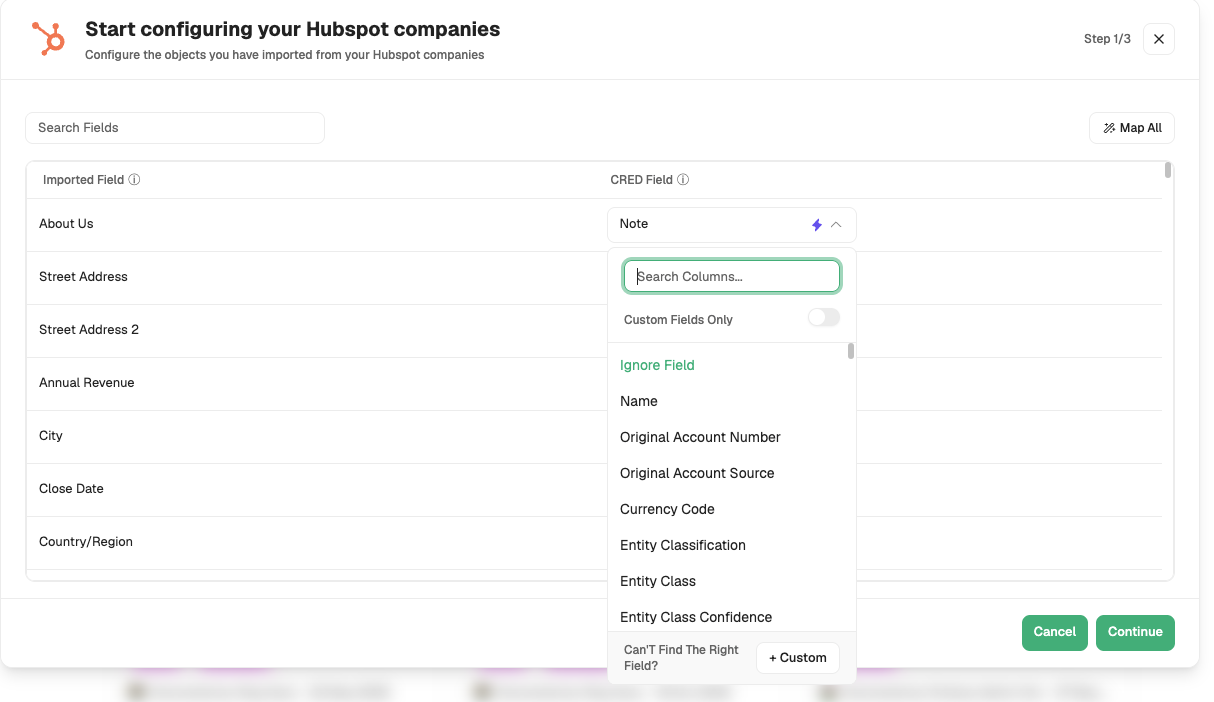Screen dimensions: 1214x702
Task: Click the Map All button
Action: (1132, 128)
